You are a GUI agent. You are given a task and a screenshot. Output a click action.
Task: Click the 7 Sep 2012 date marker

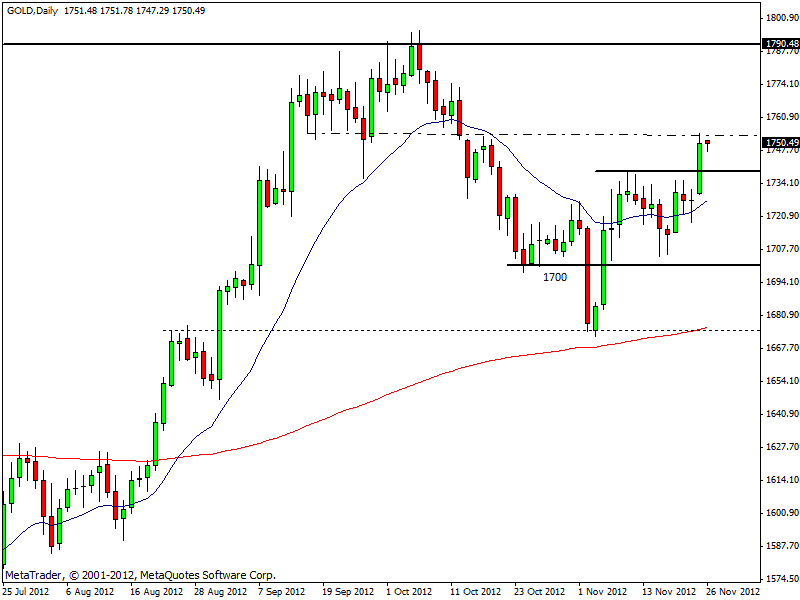281,591
